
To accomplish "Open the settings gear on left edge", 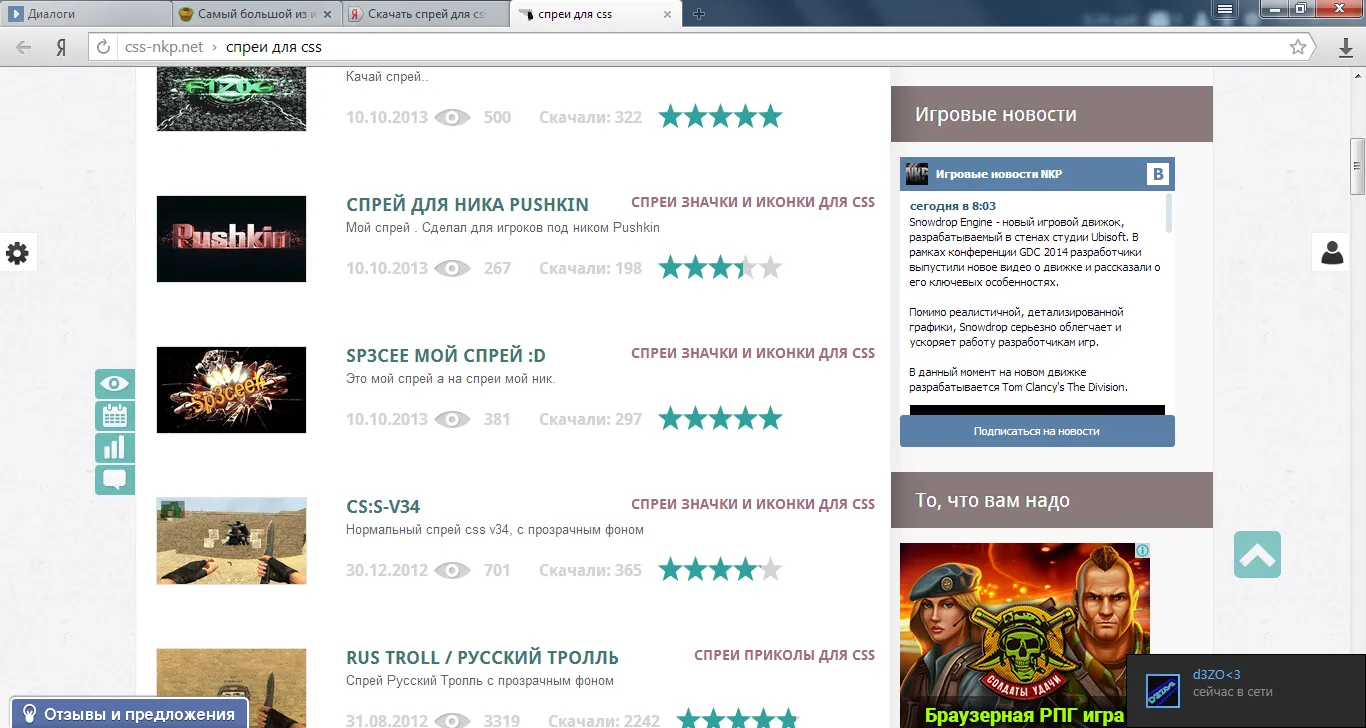I will pyautogui.click(x=17, y=253).
